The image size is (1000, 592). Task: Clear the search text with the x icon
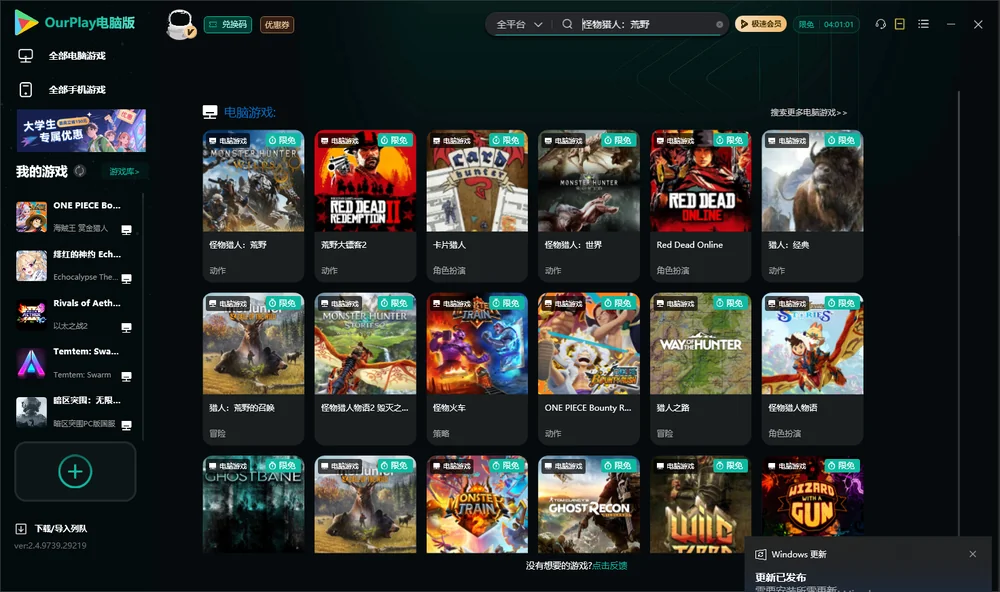[719, 24]
